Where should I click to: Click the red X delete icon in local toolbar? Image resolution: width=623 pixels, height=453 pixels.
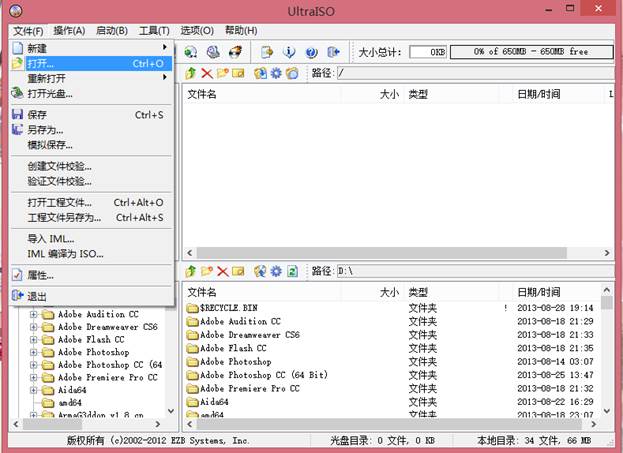tap(223, 271)
